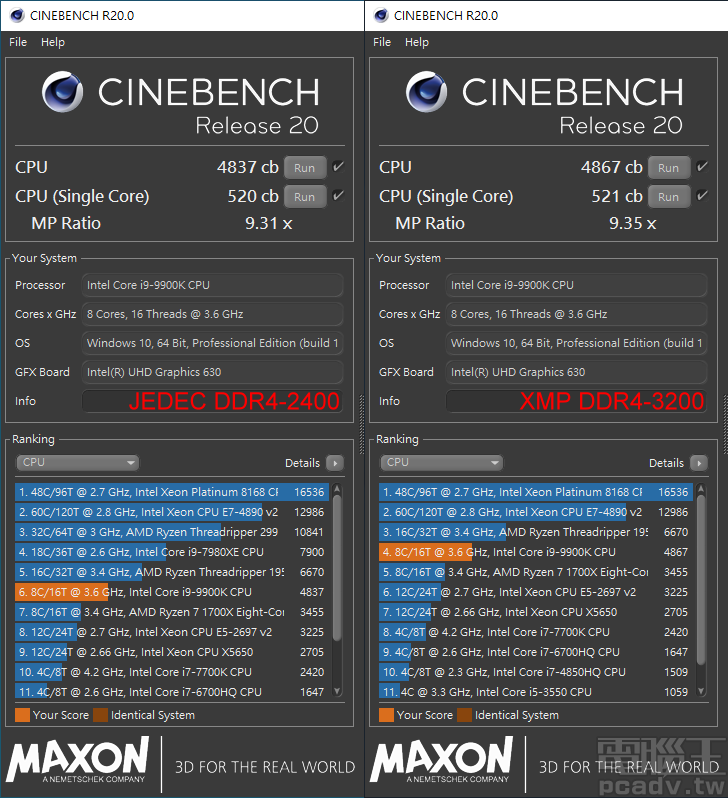This screenshot has width=728, height=798.
Task: Select i7-6700HQ row in right ranking
Action: (536, 652)
